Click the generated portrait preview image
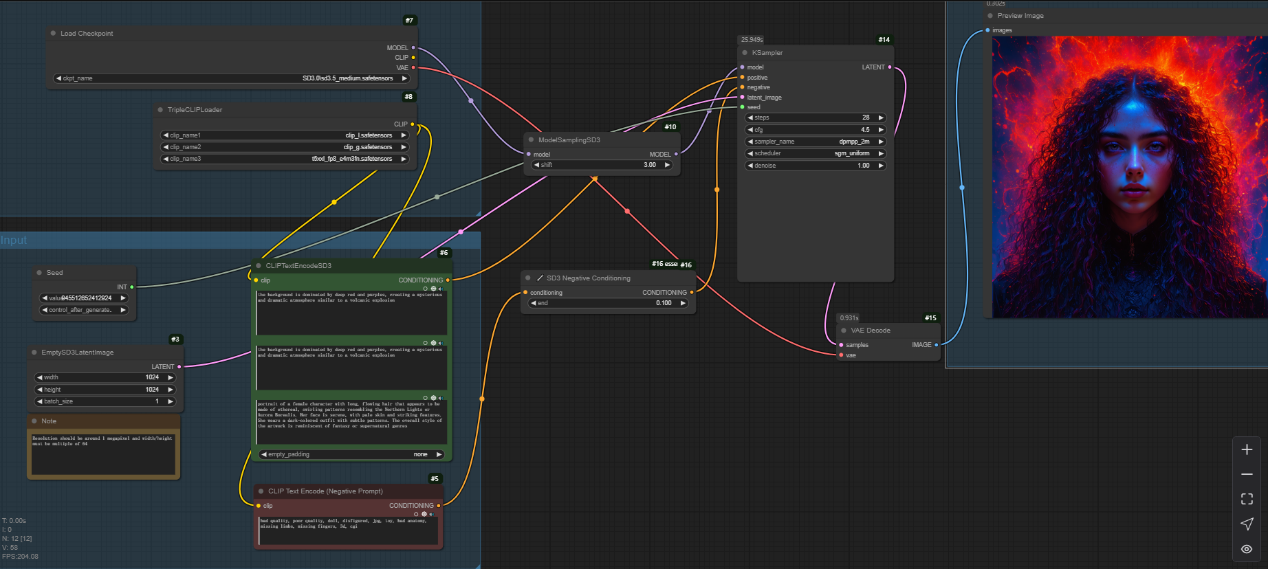This screenshot has height=569, width=1268. coord(1130,175)
